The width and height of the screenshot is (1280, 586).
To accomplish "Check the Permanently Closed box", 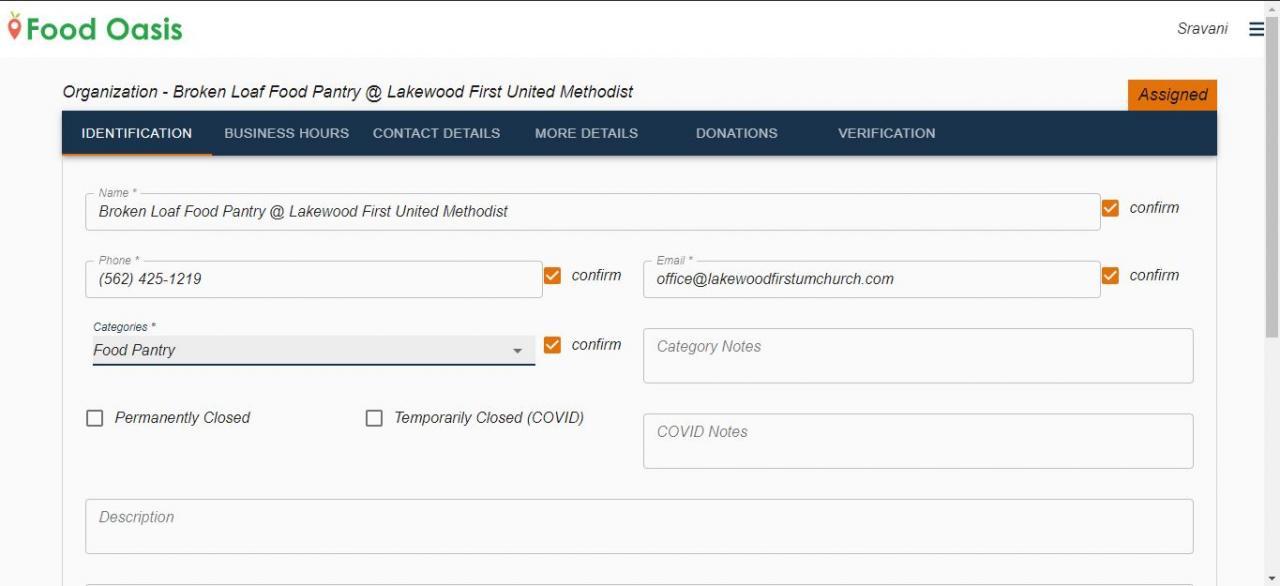I will [95, 418].
